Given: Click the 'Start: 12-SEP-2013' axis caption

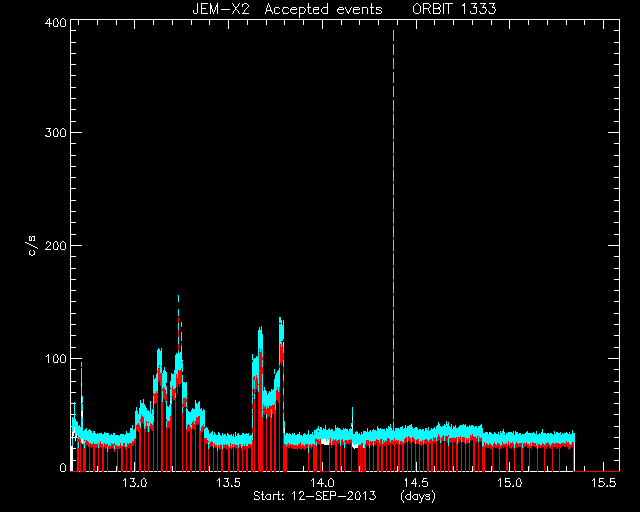Looking at the screenshot, I should (314, 496).
